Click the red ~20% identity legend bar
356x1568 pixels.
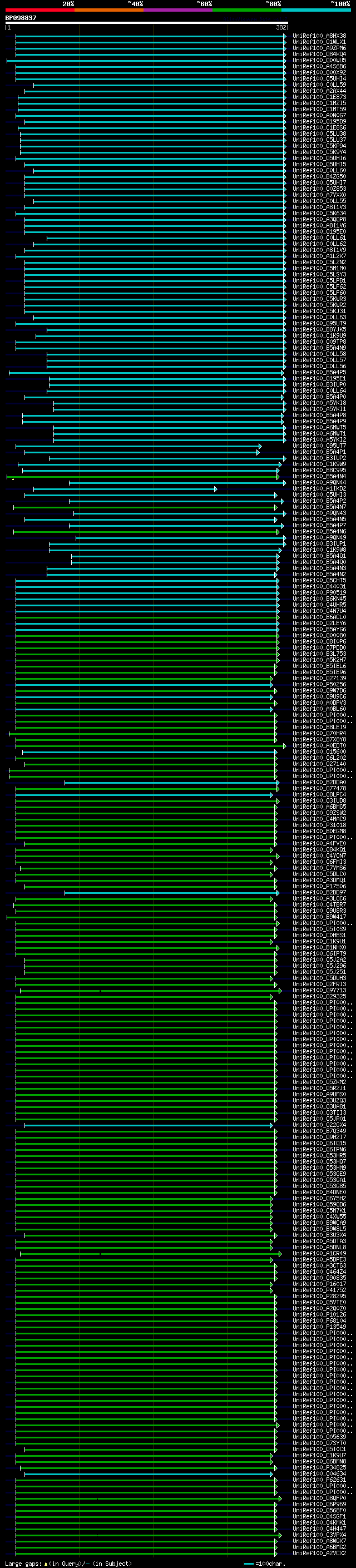click(x=39, y=10)
